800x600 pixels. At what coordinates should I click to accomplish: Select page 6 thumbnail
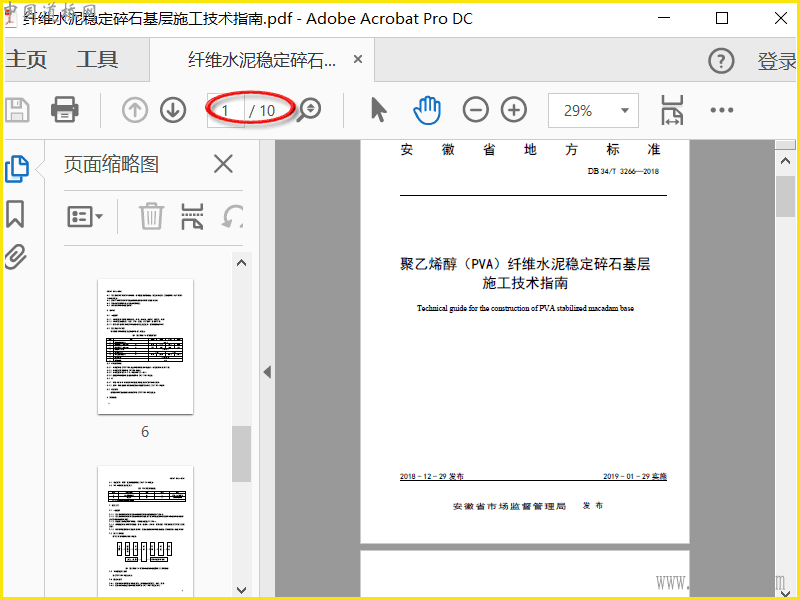click(145, 346)
